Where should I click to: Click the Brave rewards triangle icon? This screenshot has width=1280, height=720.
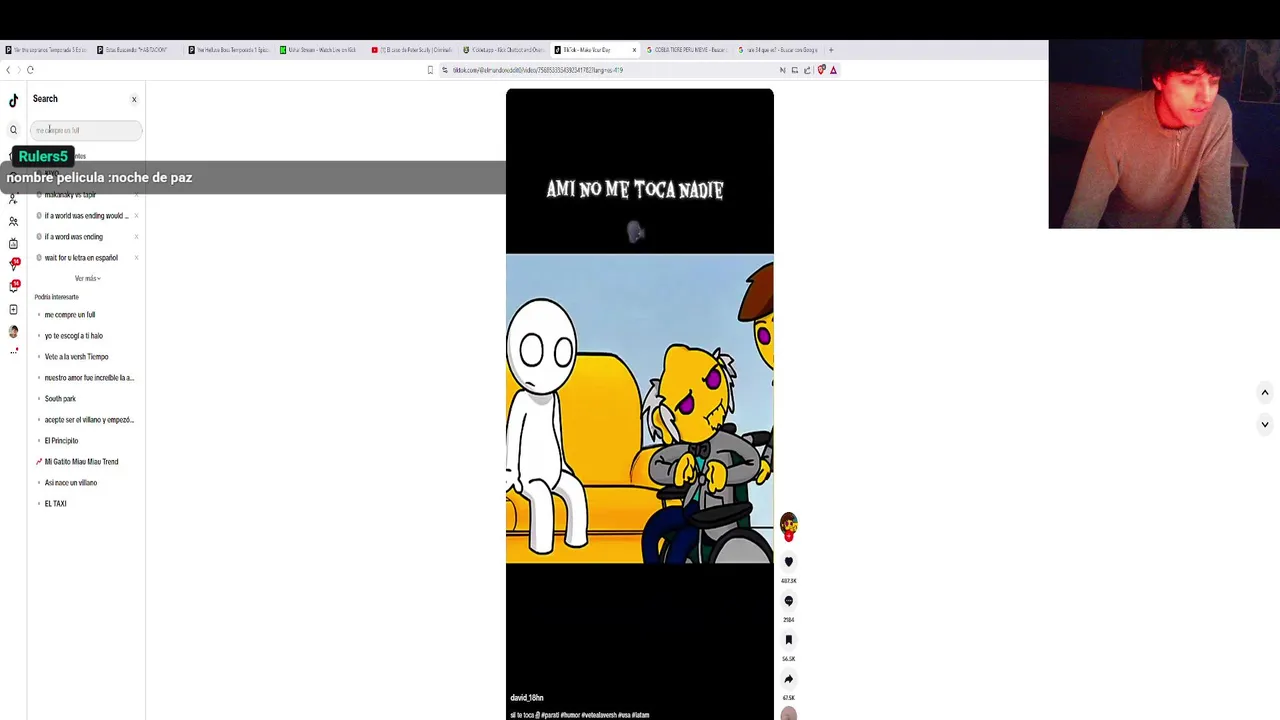click(x=833, y=70)
